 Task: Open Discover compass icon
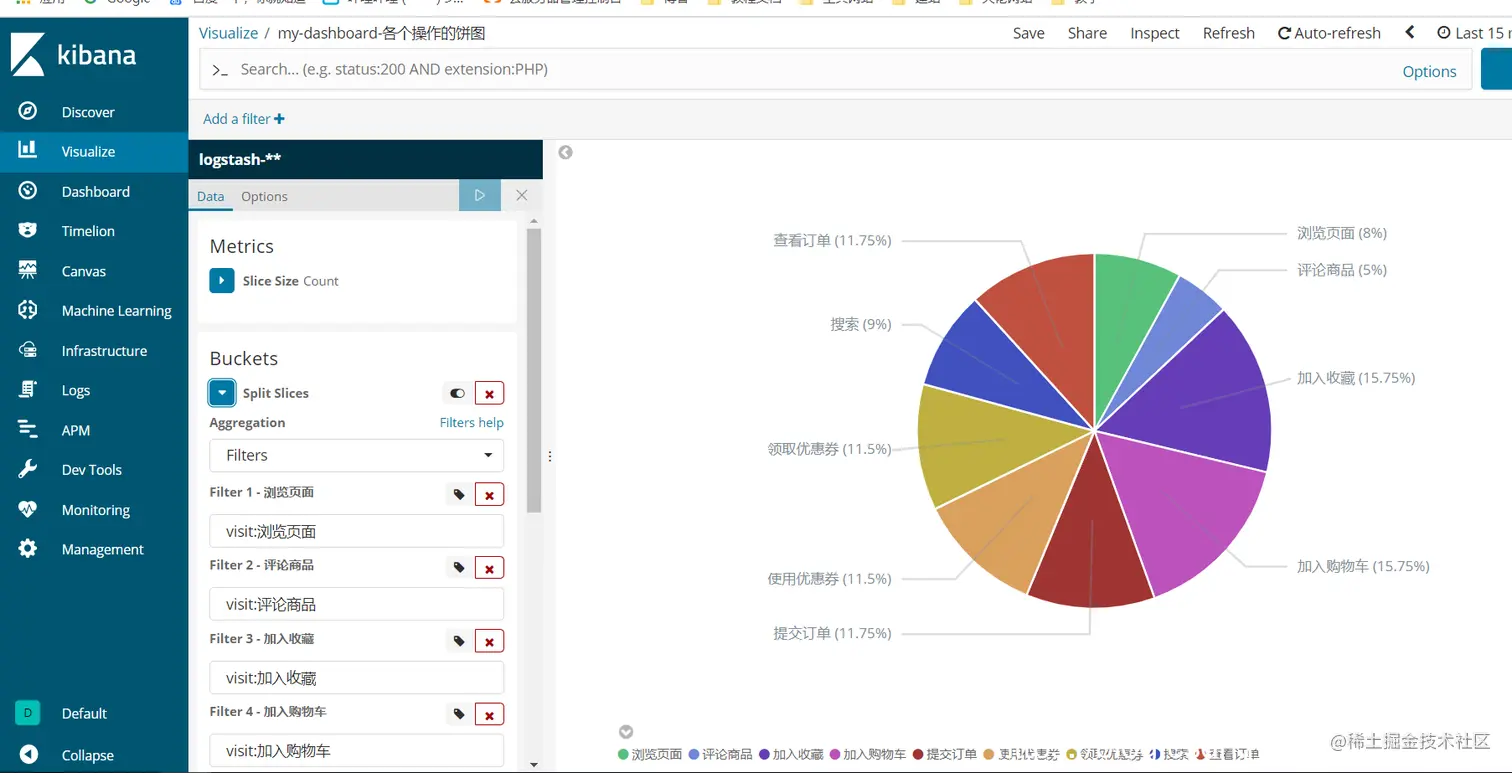pyautogui.click(x=28, y=111)
